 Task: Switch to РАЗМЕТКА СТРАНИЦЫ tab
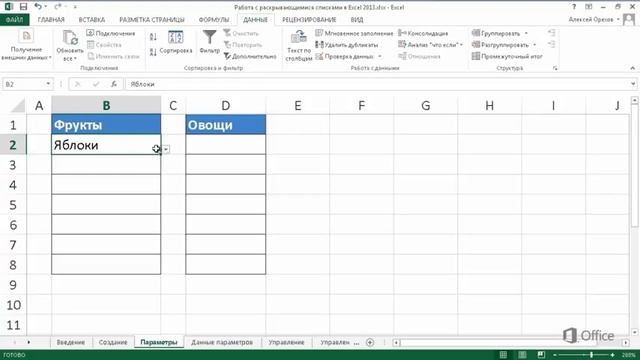pos(152,20)
